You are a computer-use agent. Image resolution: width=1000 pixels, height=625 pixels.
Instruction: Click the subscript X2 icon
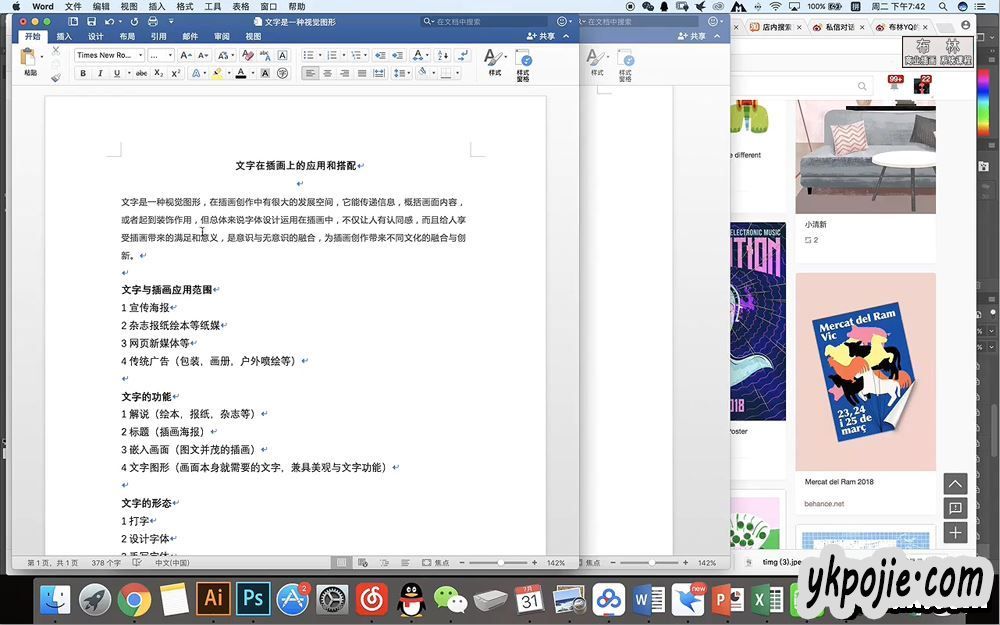click(x=160, y=73)
